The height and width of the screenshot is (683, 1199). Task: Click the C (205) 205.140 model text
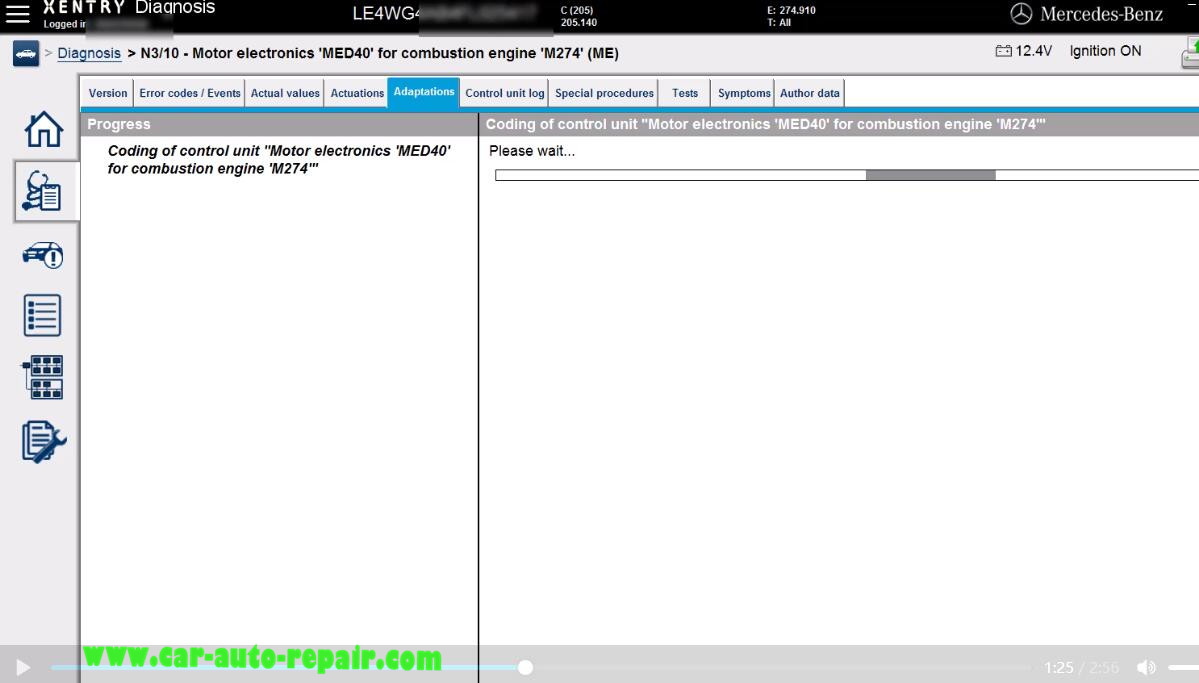[x=579, y=16]
